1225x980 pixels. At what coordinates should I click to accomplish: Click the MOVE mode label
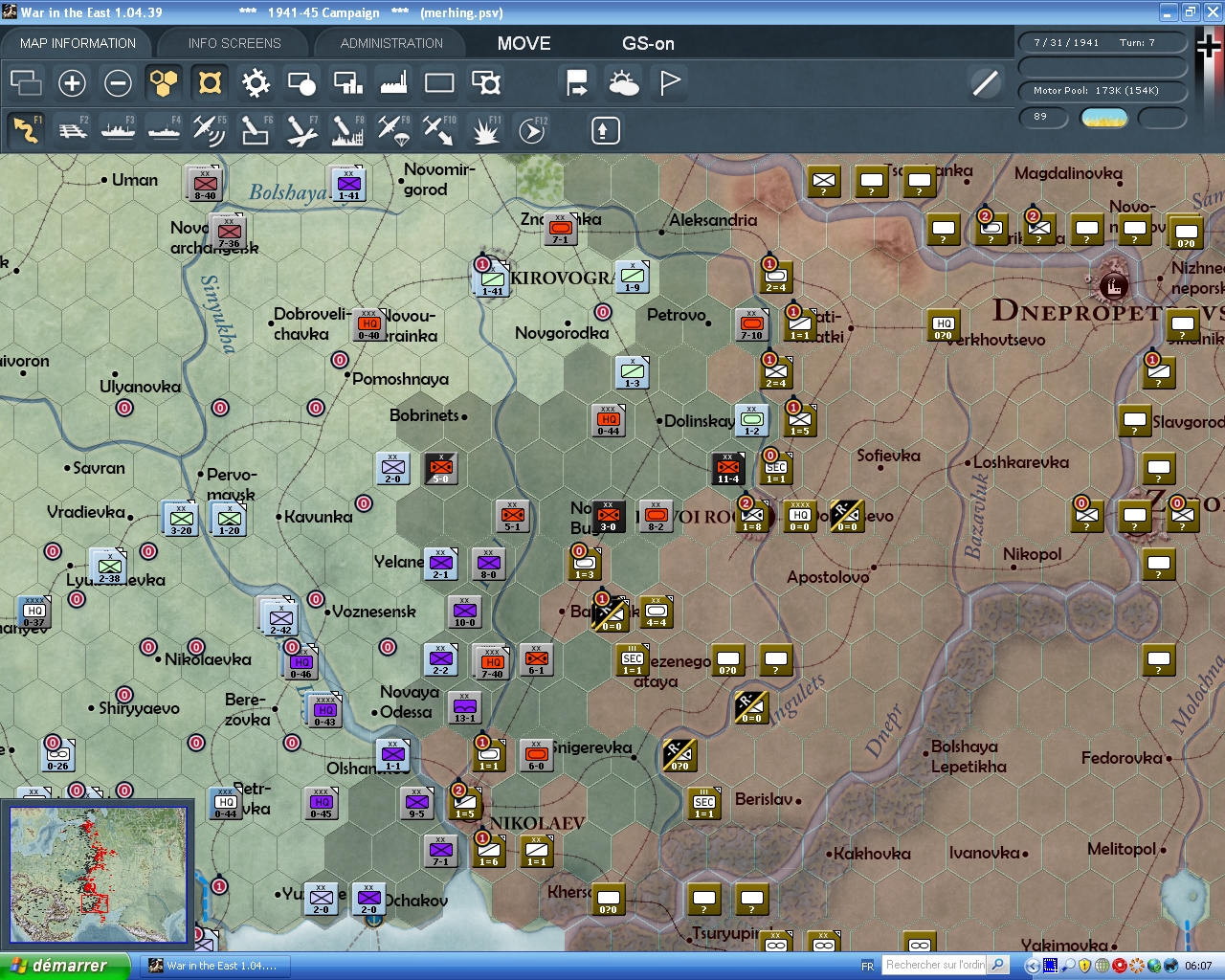pyautogui.click(x=523, y=43)
